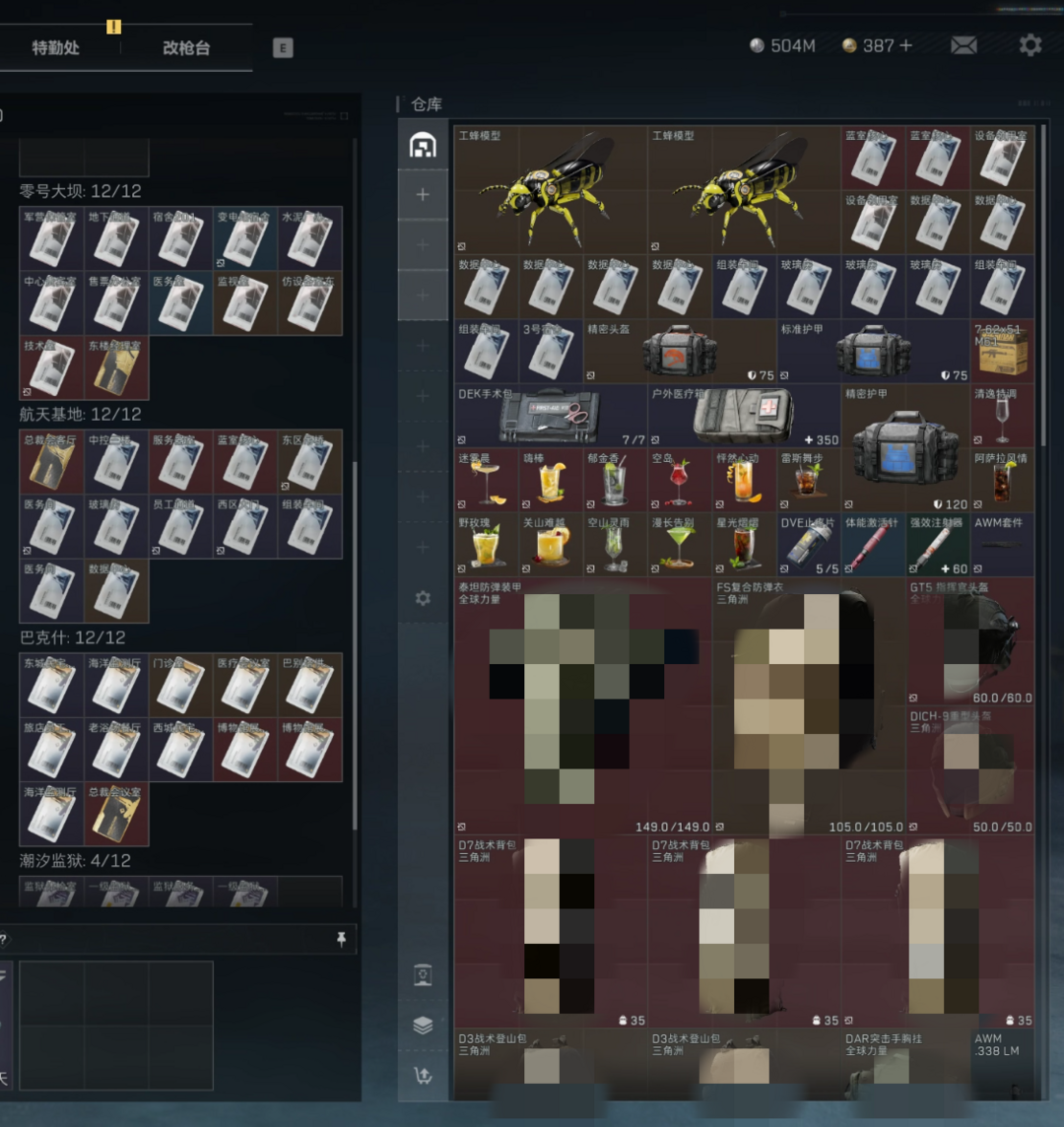This screenshot has width=1064, height=1127.
Task: Select the 户外医疗箱 medical kit item
Action: [x=745, y=416]
